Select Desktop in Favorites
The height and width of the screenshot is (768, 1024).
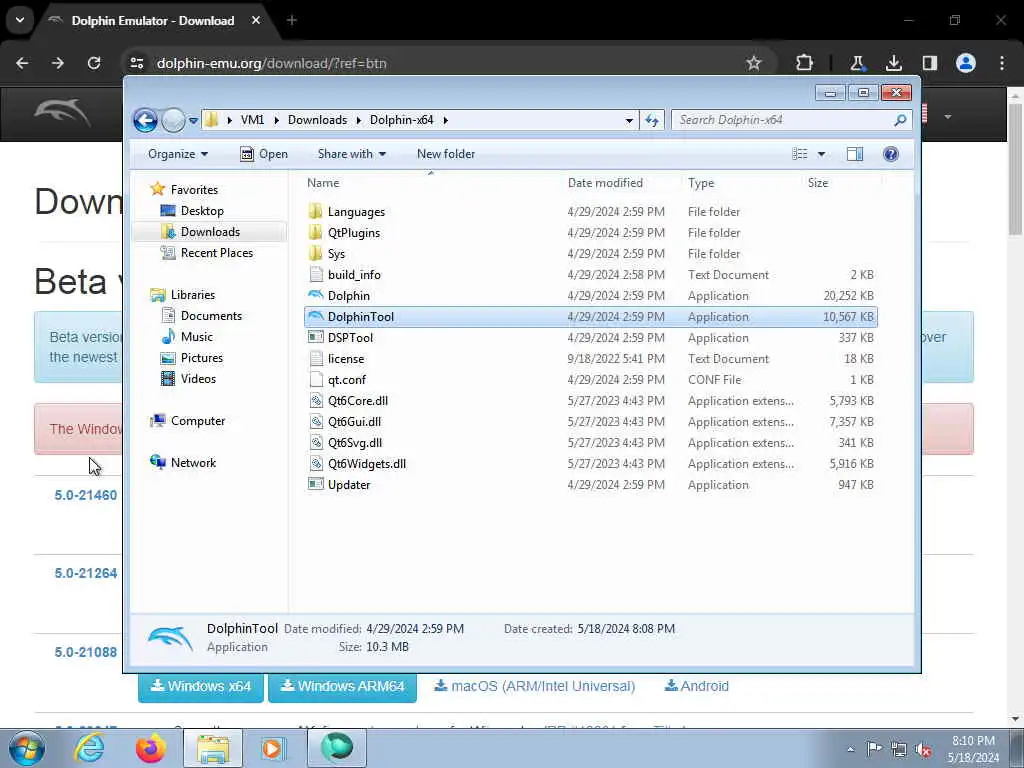tap(202, 211)
